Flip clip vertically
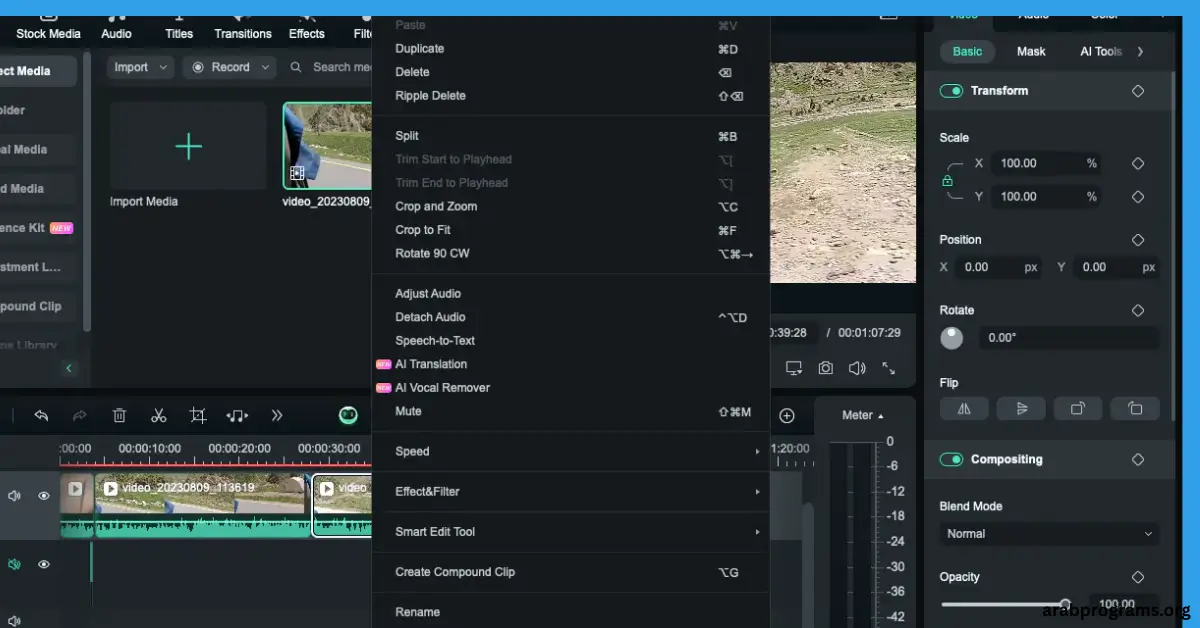 coord(1021,408)
